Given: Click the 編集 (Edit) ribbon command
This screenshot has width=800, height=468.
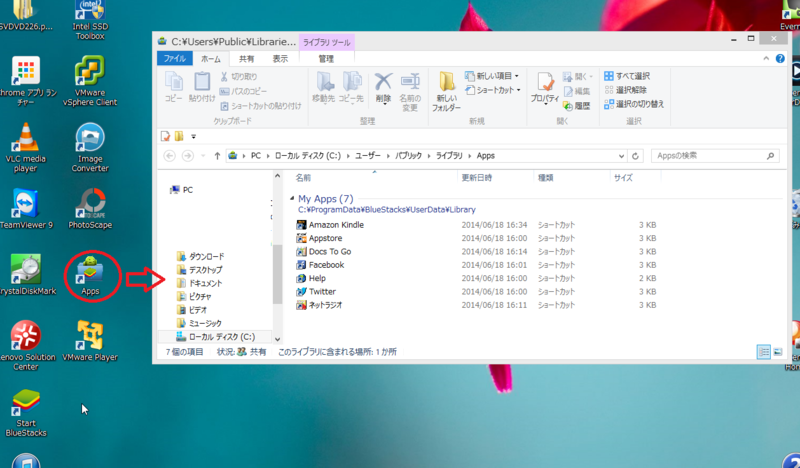Looking at the screenshot, I should 577,91.
